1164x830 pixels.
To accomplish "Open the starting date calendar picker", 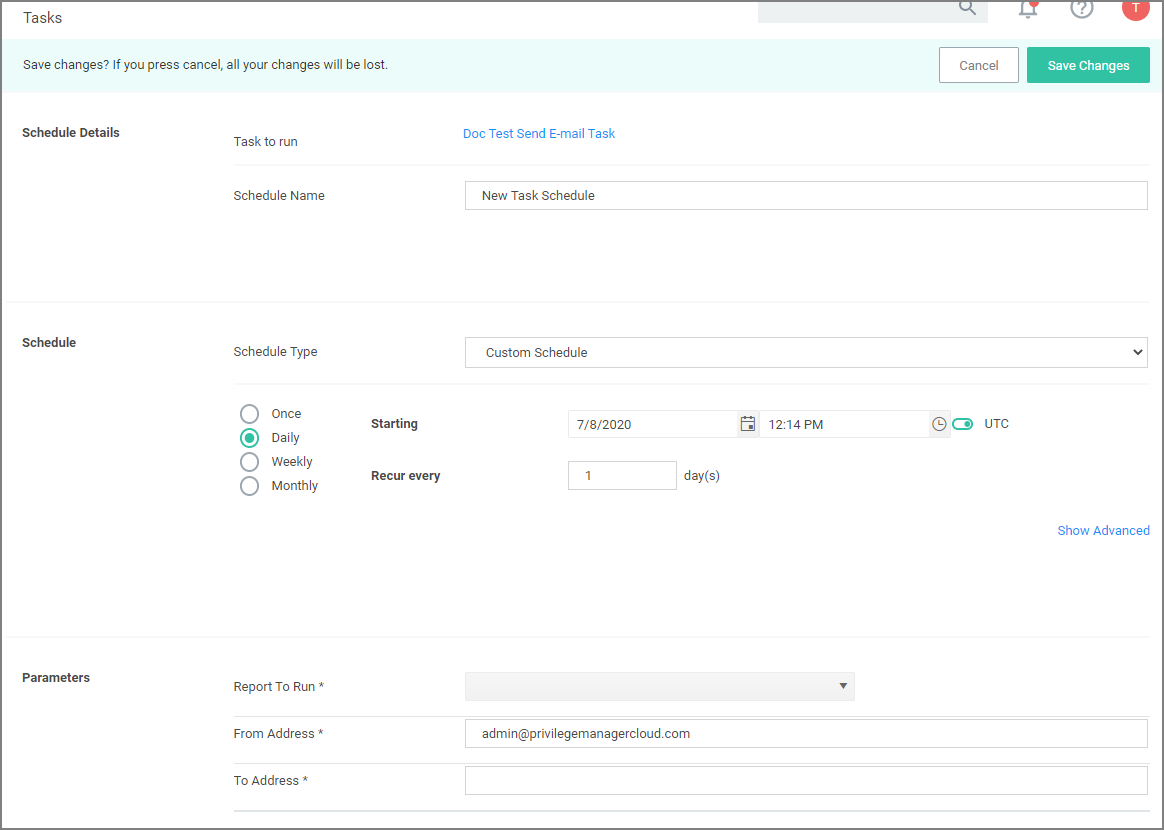I will point(747,424).
